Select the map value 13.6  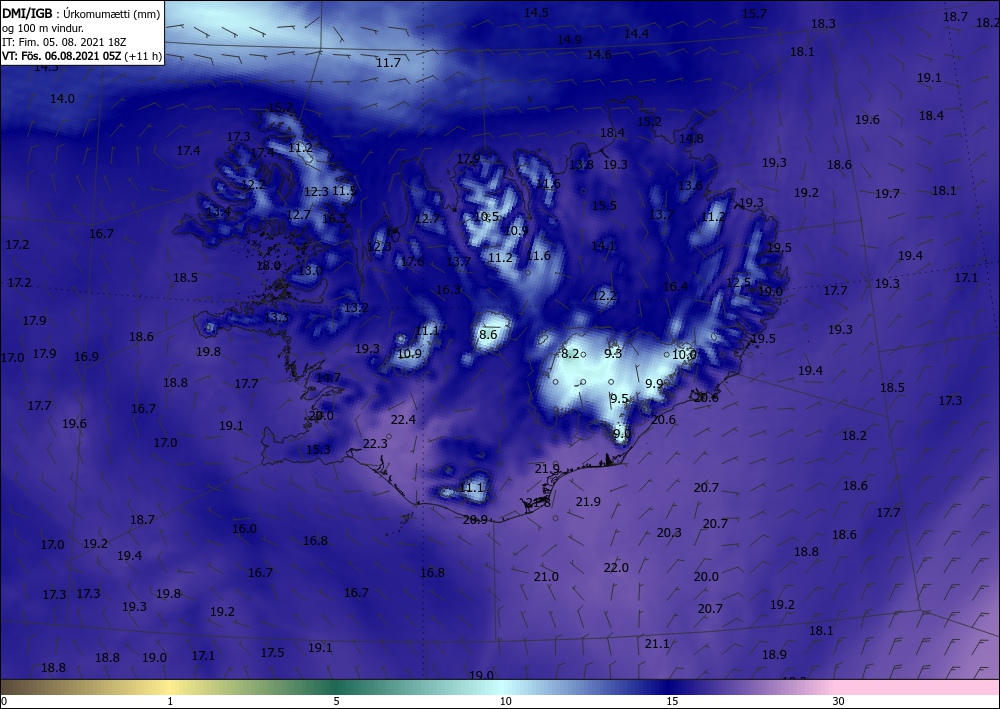click(x=690, y=186)
